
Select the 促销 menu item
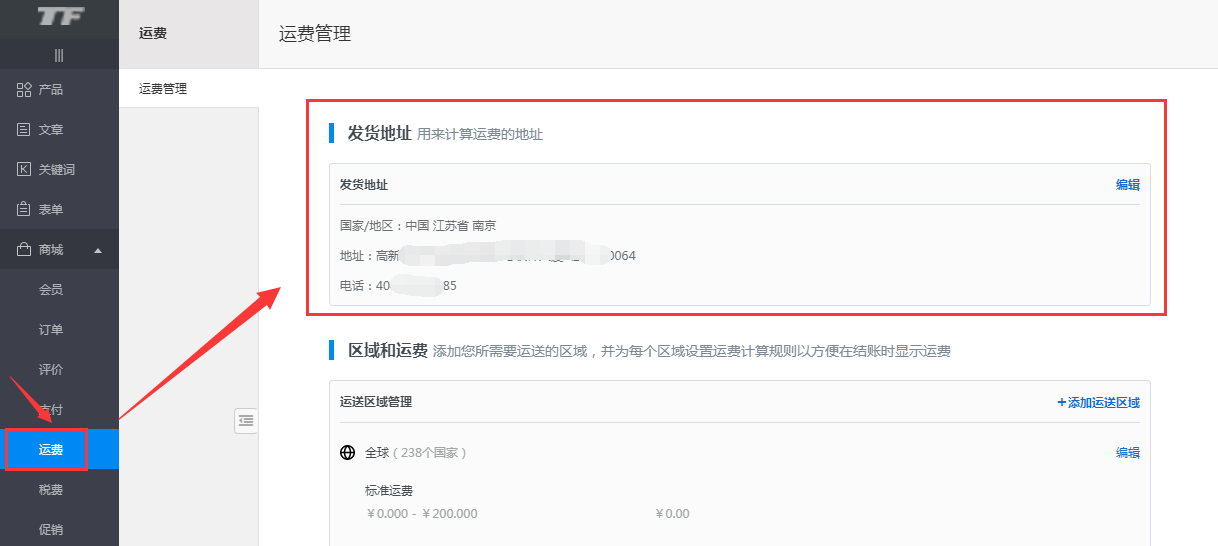51,530
